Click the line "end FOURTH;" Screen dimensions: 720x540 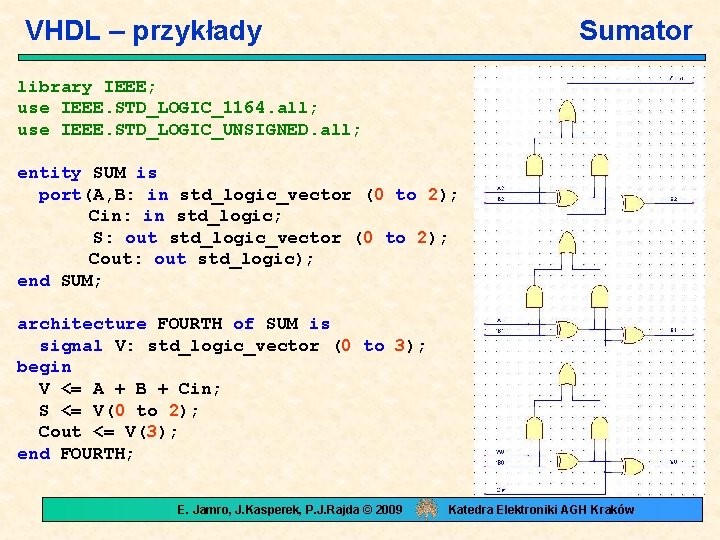point(75,454)
